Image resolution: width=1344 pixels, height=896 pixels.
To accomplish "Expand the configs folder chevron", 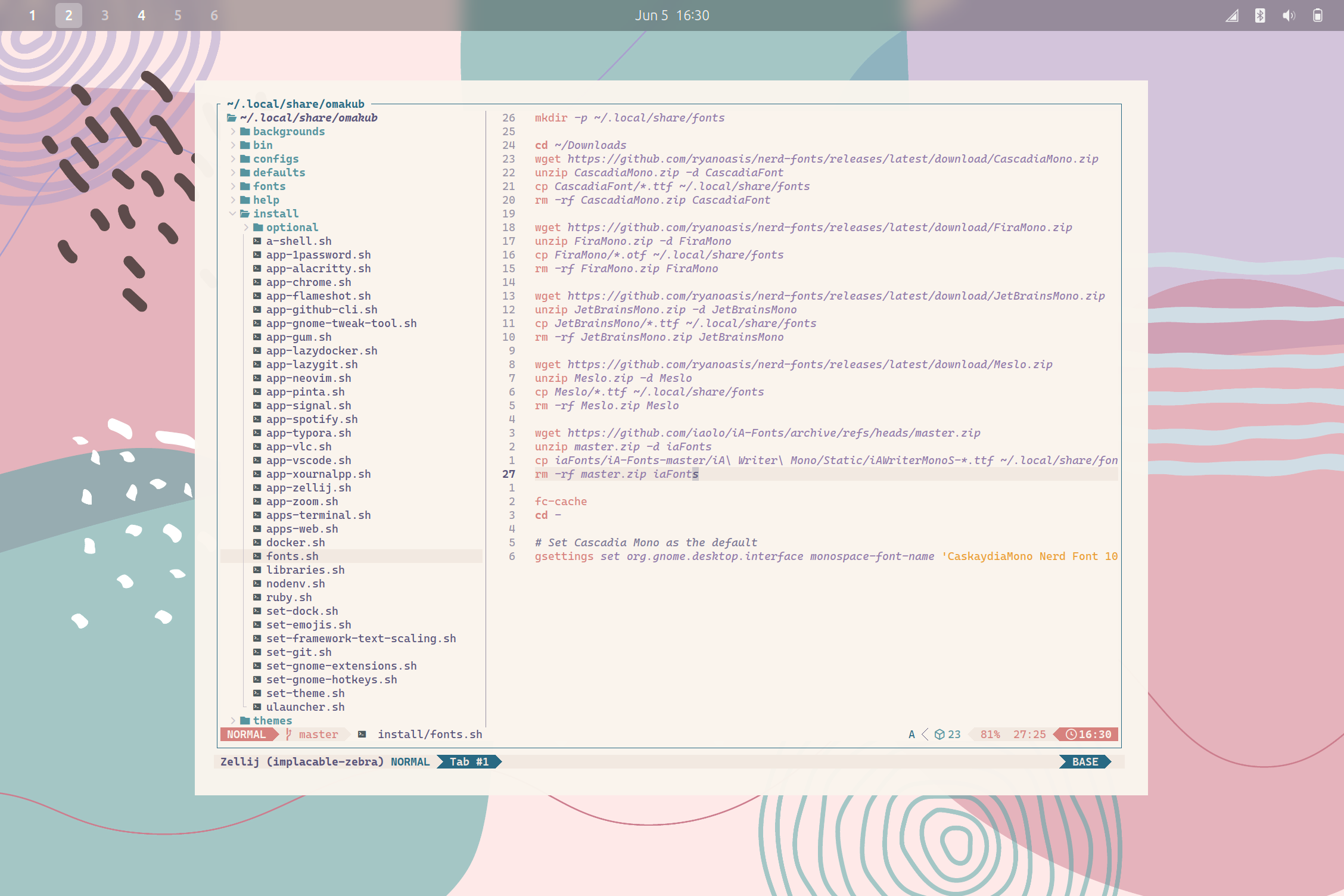I will pyautogui.click(x=232, y=158).
